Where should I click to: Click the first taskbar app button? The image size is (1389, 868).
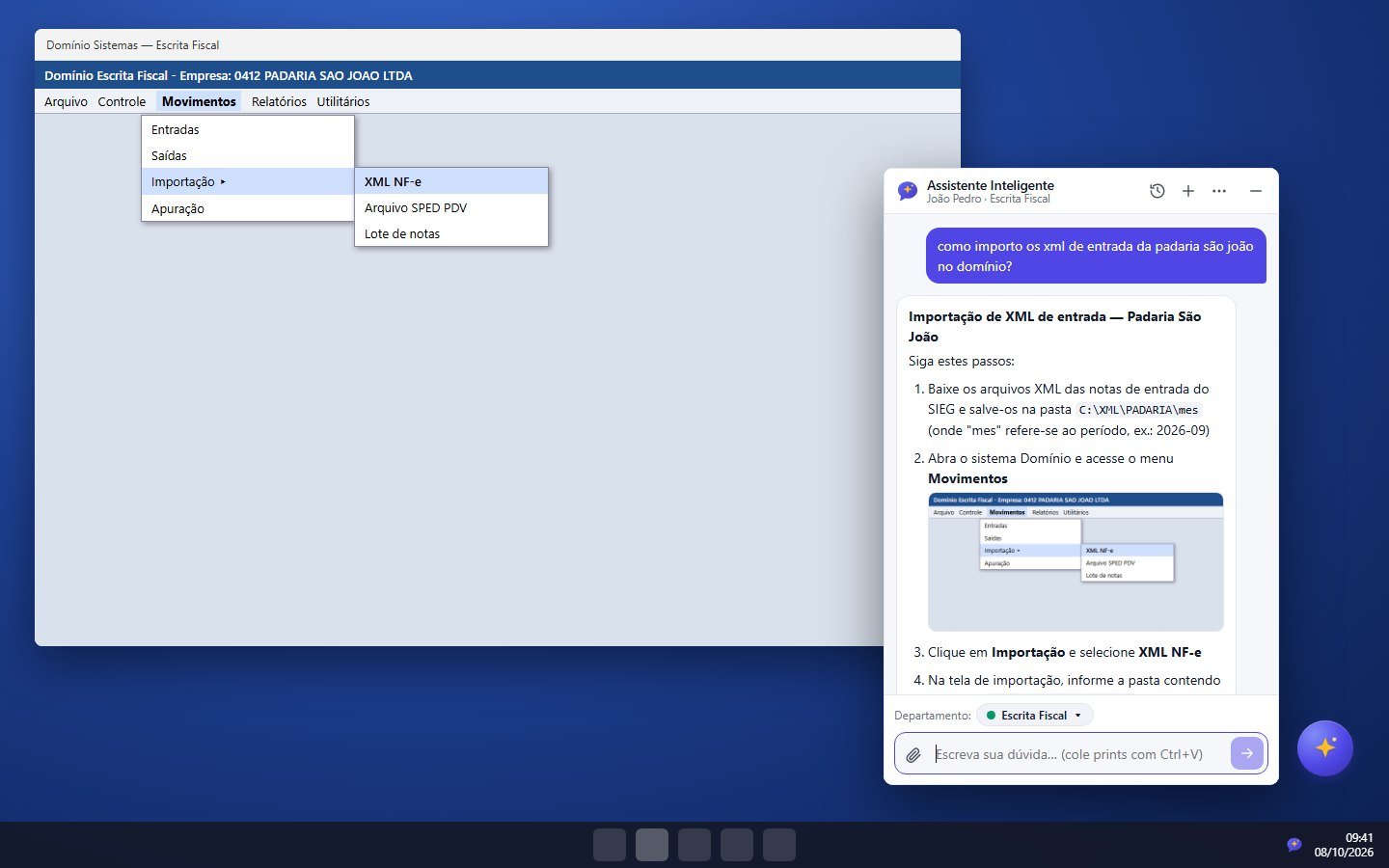point(610,845)
